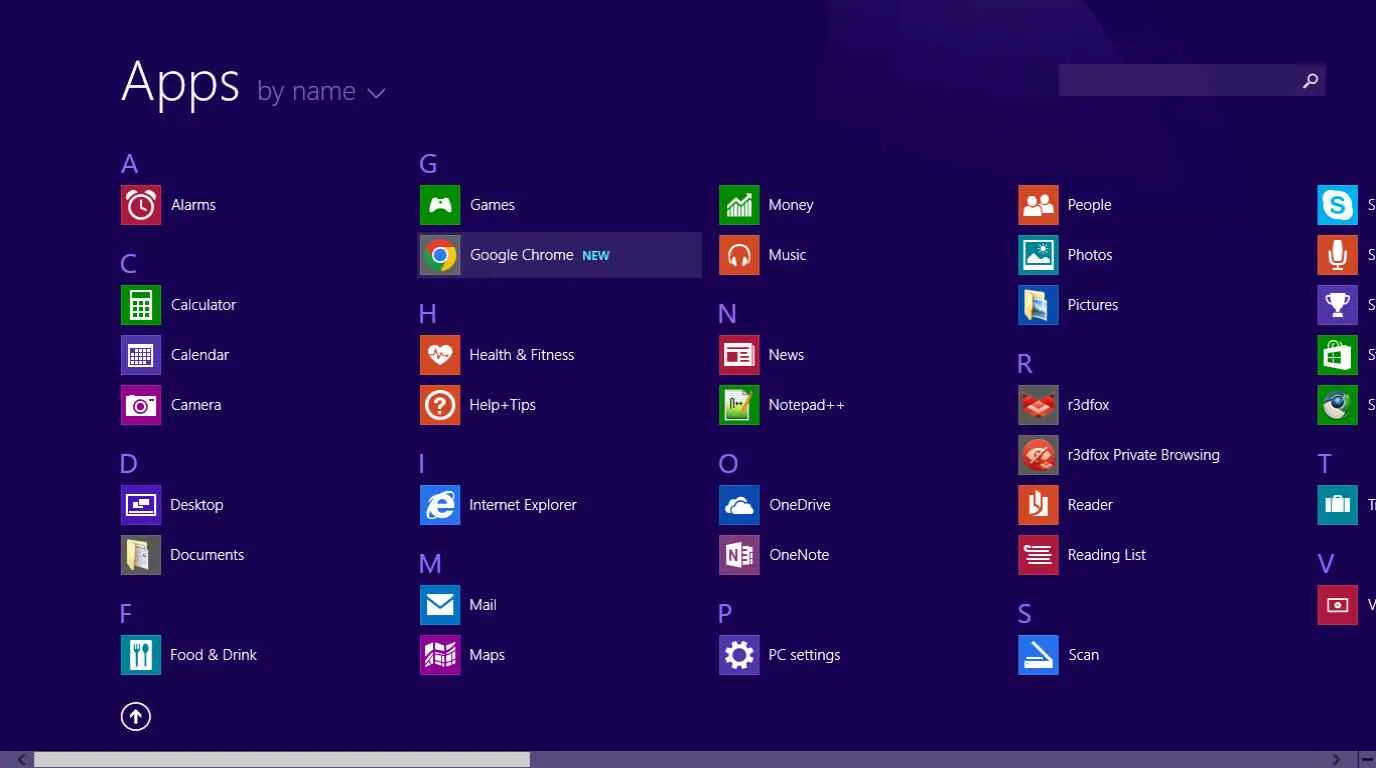The image size is (1376, 768).
Task: Click the letter H group header
Action: pyautogui.click(x=428, y=314)
